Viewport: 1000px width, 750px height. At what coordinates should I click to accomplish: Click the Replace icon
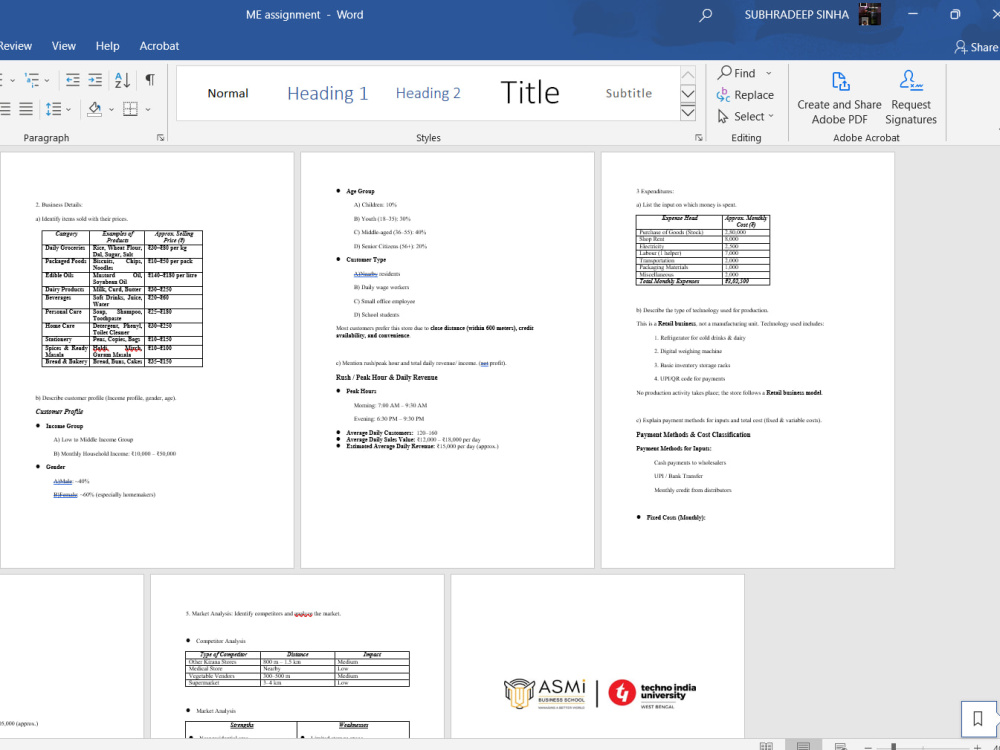click(723, 95)
